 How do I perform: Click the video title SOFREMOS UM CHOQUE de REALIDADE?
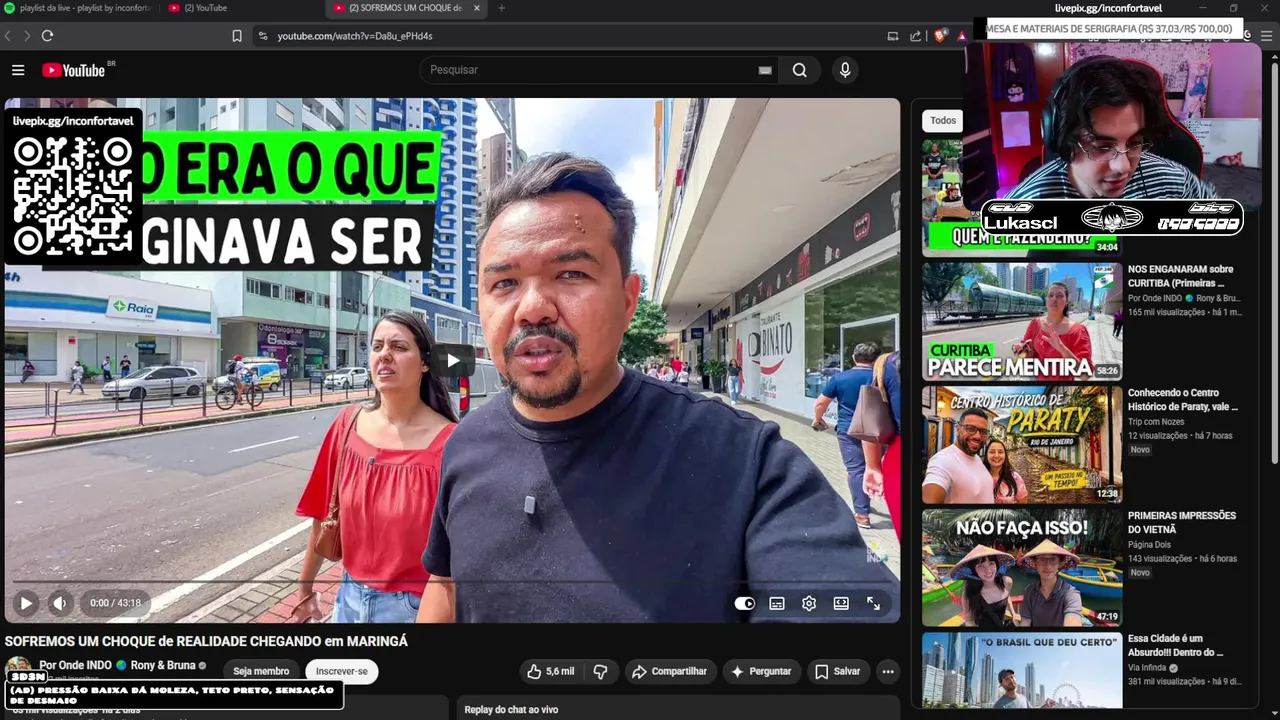pos(206,641)
